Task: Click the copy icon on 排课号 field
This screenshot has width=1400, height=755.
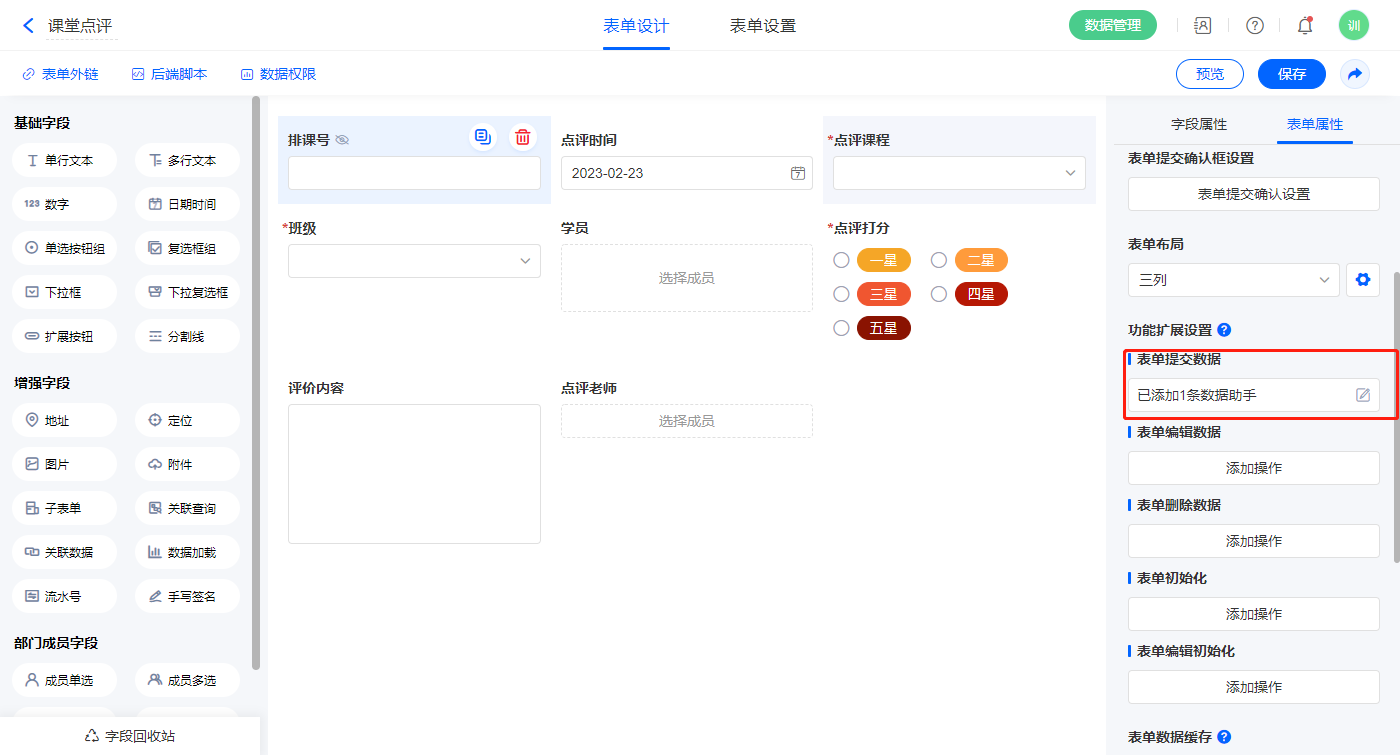Action: pyautogui.click(x=483, y=137)
